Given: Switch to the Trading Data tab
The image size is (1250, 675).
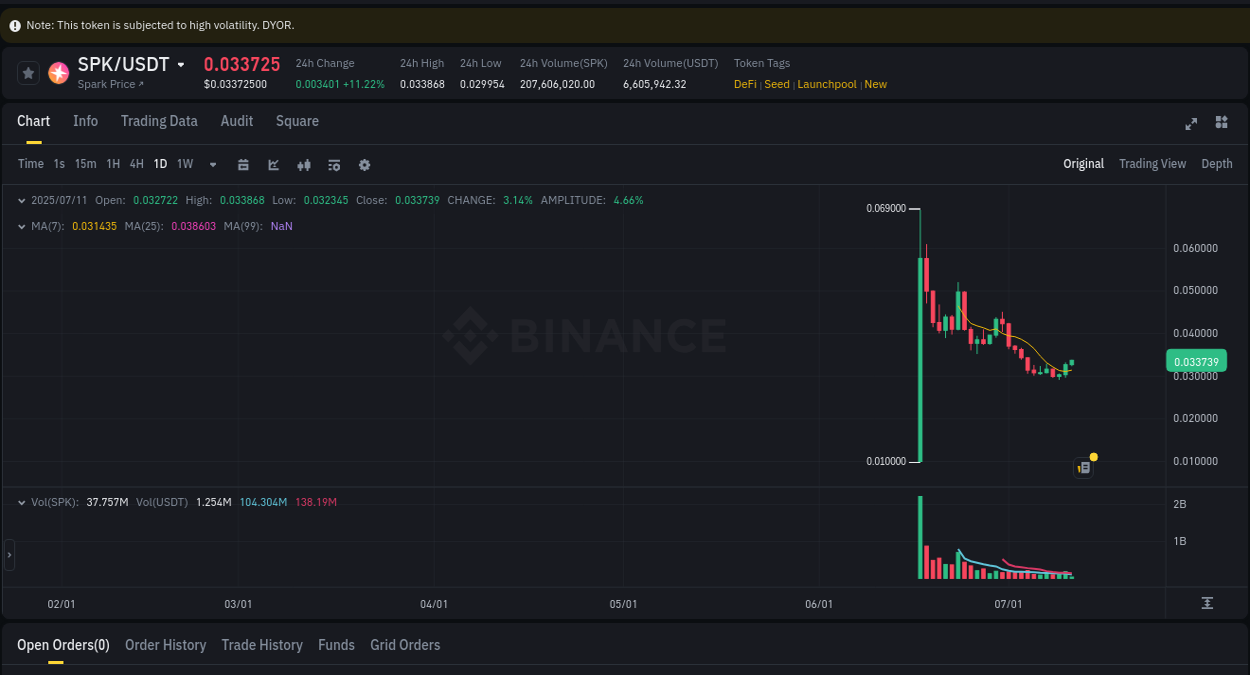Looking at the screenshot, I should pos(159,121).
